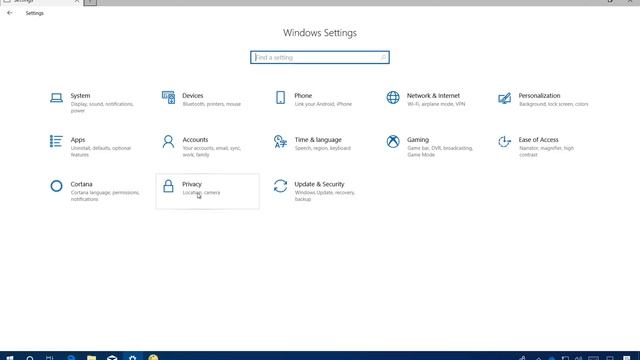Open the Cortana circle icon

pyautogui.click(x=56, y=186)
